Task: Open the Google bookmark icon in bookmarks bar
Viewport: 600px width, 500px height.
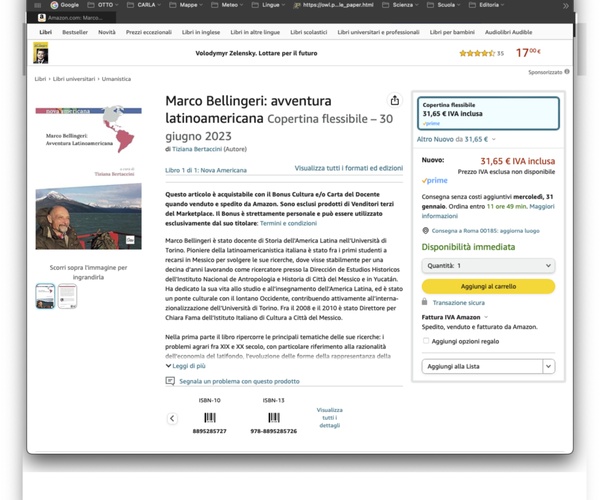Action: [x=54, y=5]
